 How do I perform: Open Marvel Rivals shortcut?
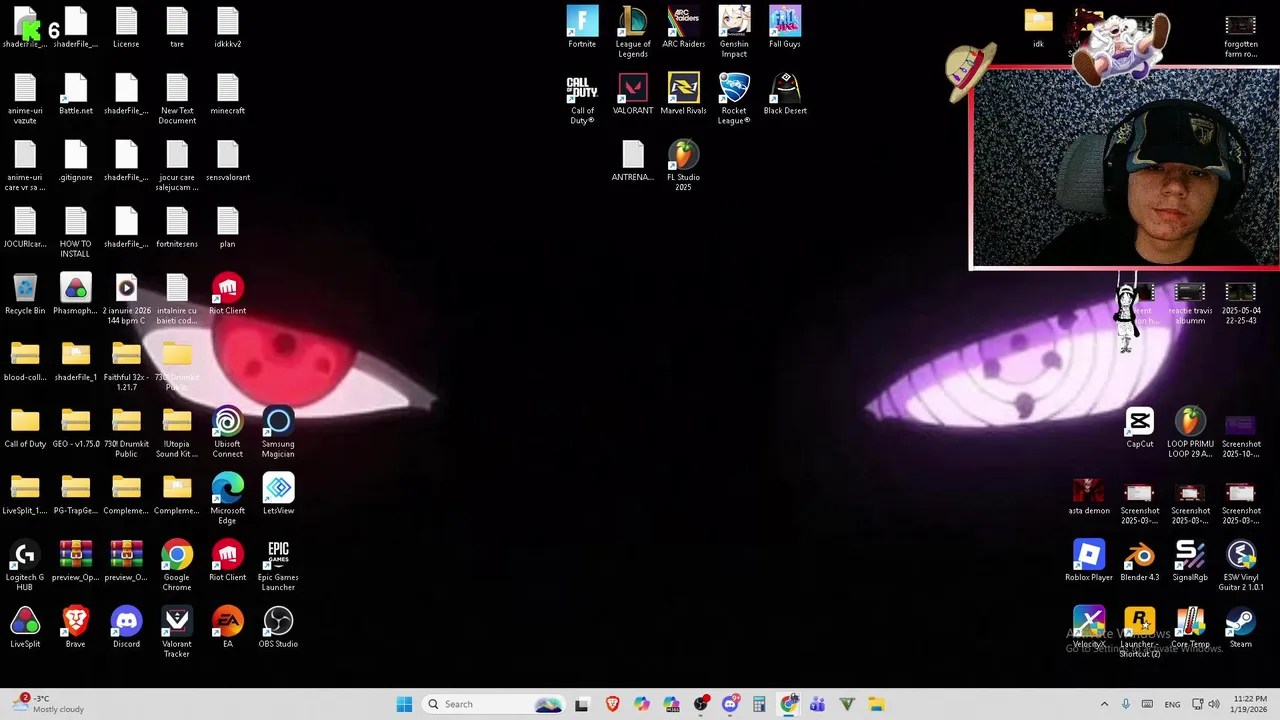click(684, 94)
